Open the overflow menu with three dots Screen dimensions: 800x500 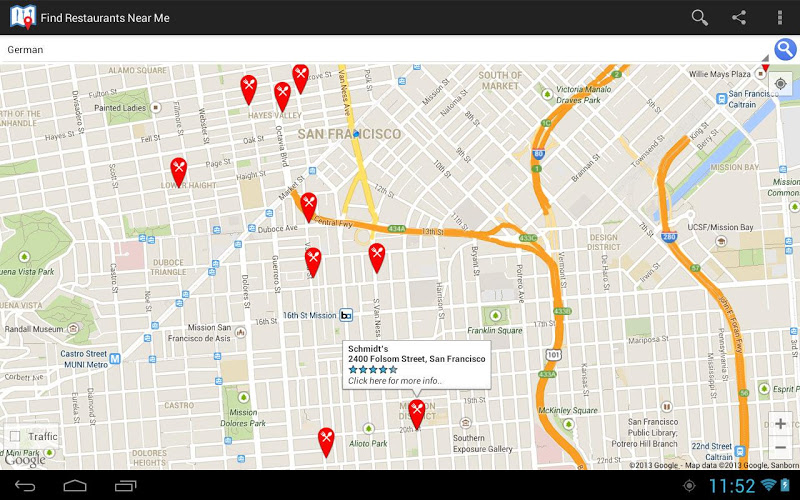779,17
